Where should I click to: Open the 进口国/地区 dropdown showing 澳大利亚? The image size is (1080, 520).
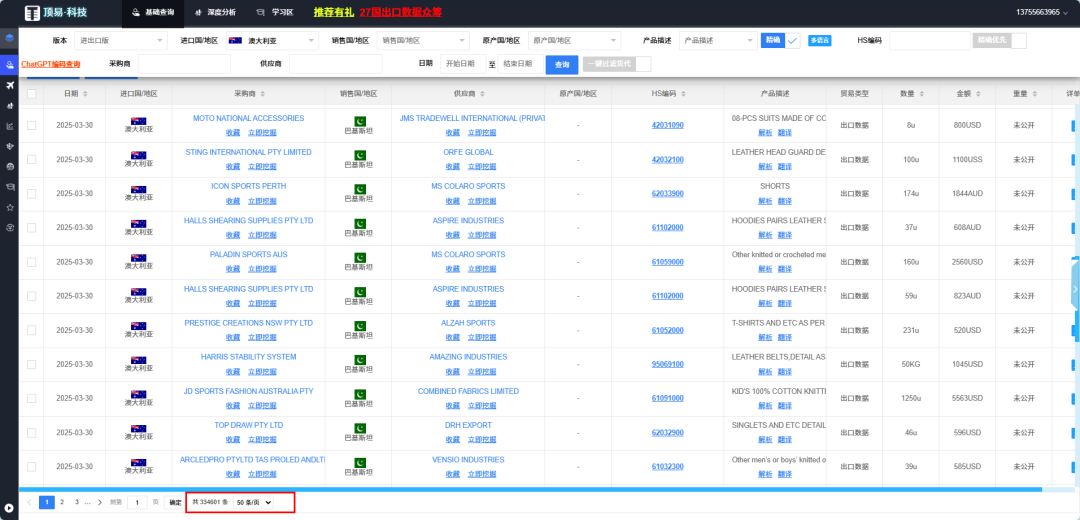click(272, 41)
